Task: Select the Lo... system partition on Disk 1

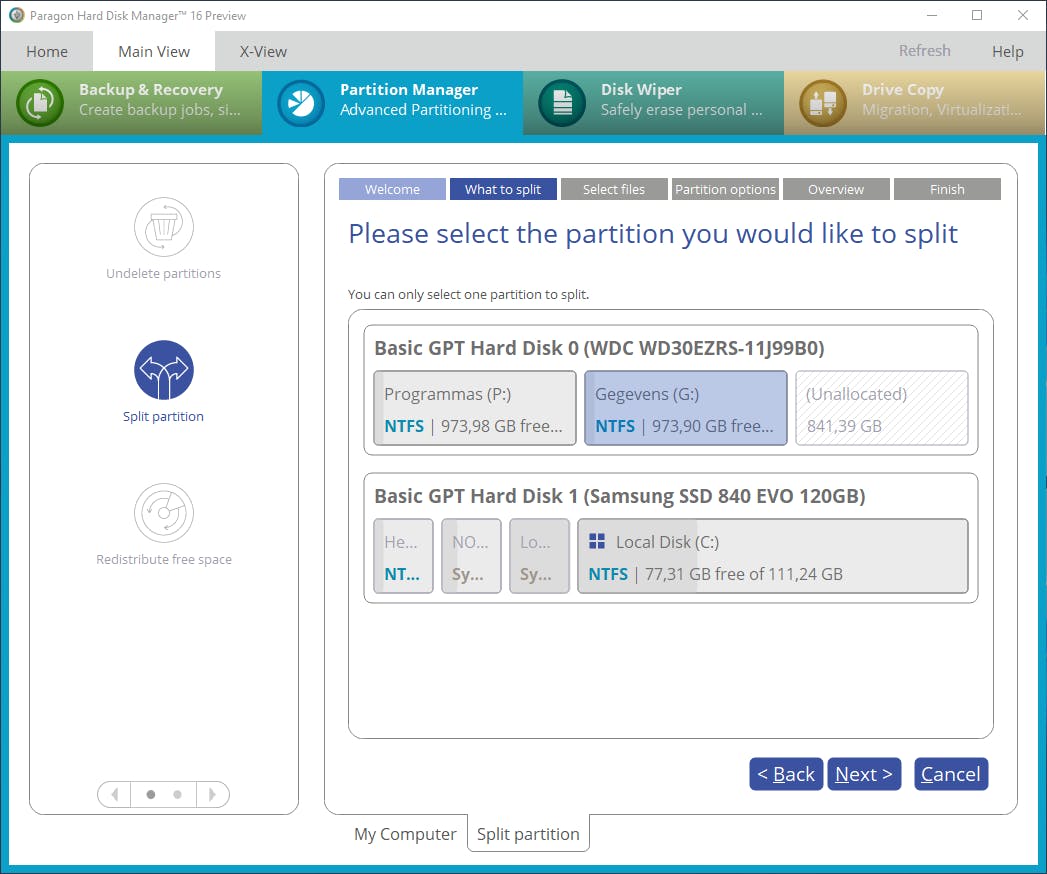Action: pyautogui.click(x=540, y=556)
